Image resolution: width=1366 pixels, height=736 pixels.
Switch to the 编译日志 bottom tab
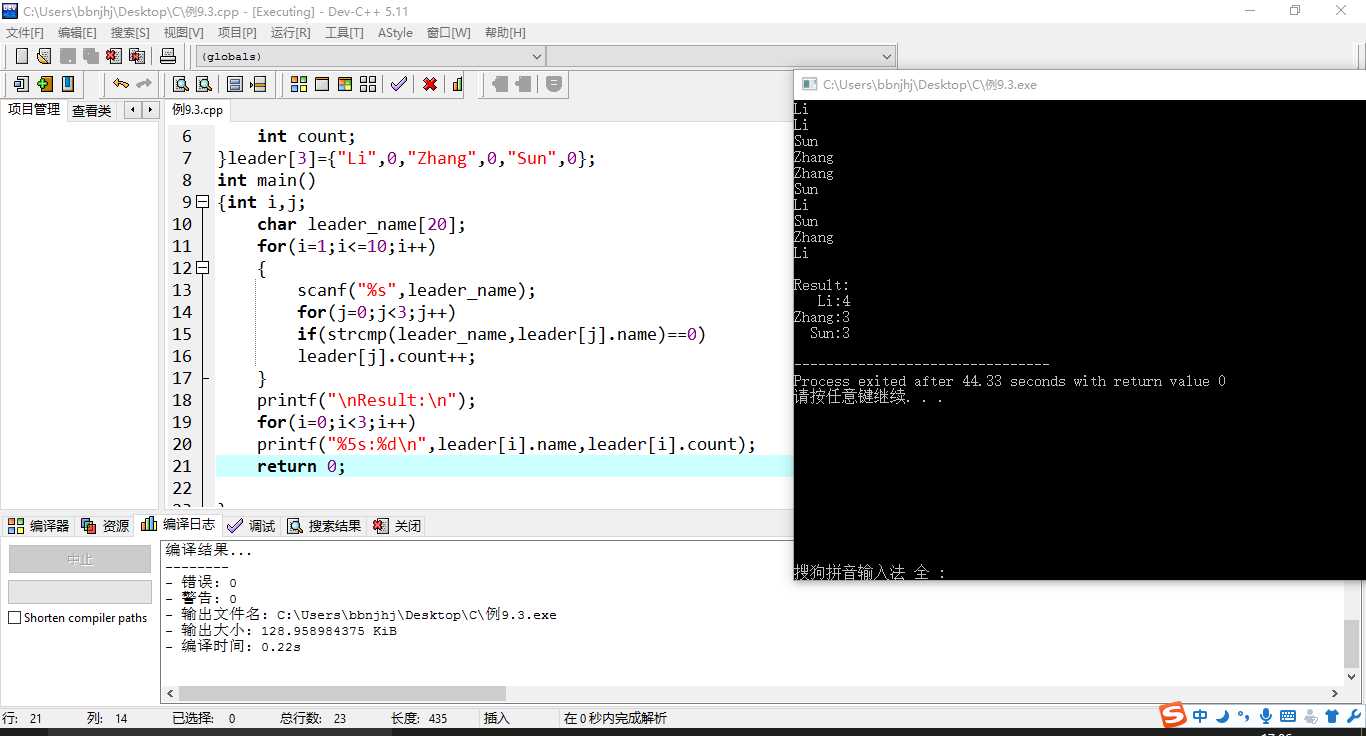pyautogui.click(x=178, y=524)
